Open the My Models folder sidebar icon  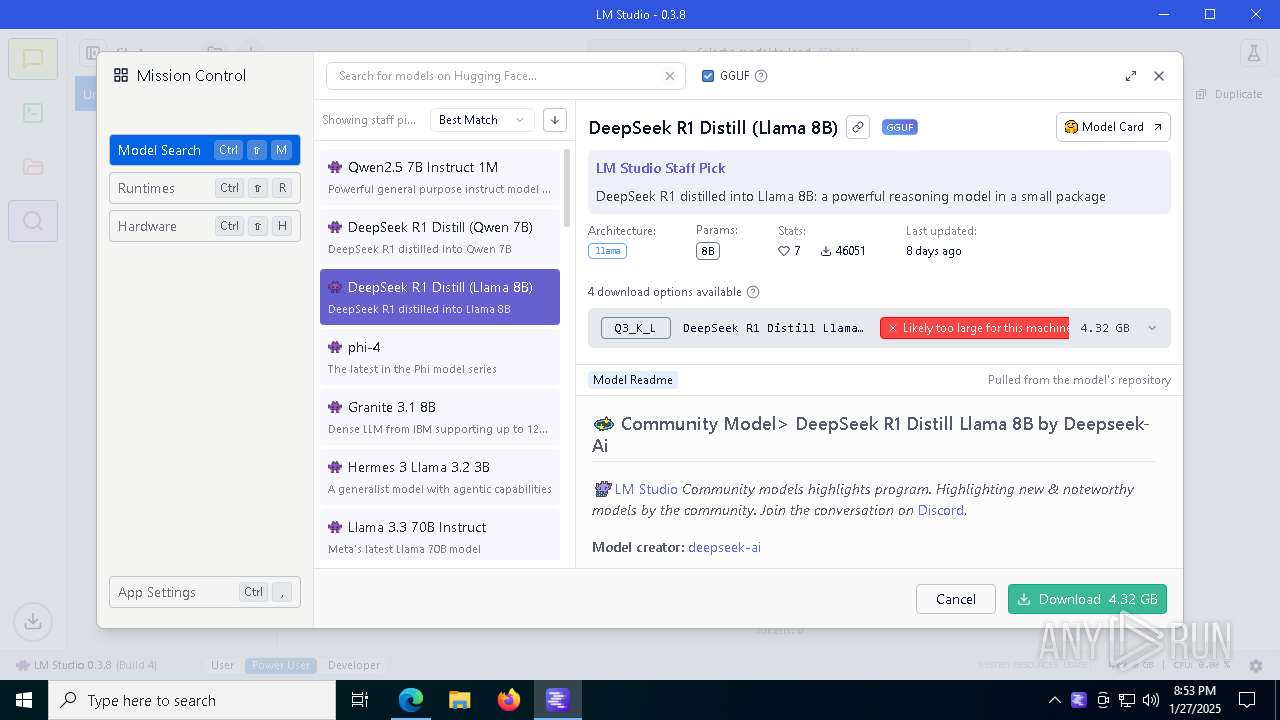(33, 167)
